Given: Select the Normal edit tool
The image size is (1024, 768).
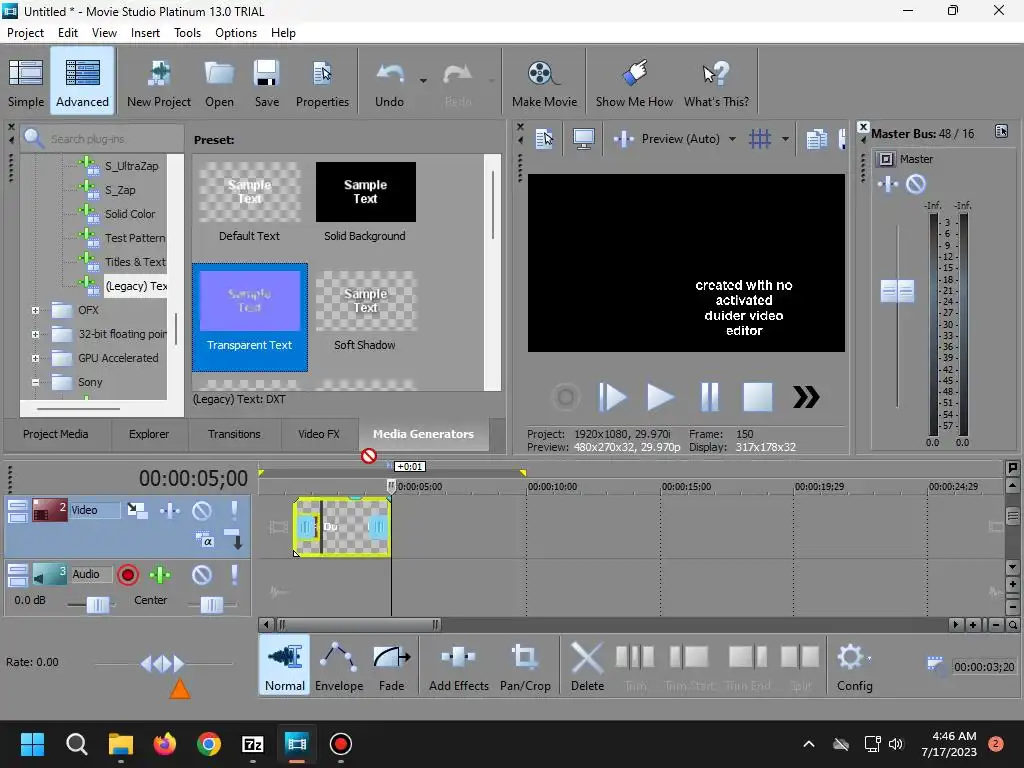Looking at the screenshot, I should [x=285, y=666].
